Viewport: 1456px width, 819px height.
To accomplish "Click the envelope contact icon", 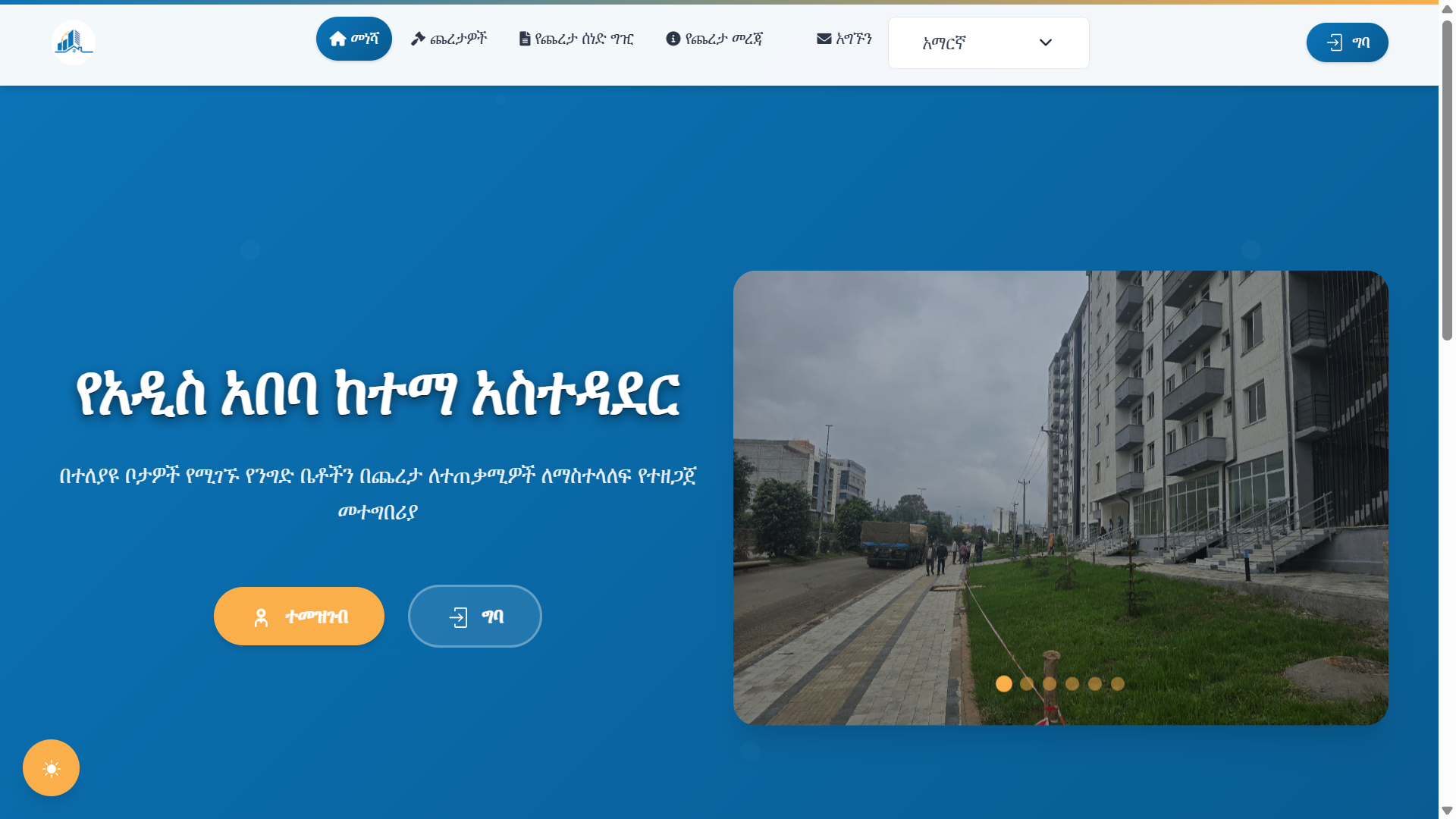I will pos(824,39).
